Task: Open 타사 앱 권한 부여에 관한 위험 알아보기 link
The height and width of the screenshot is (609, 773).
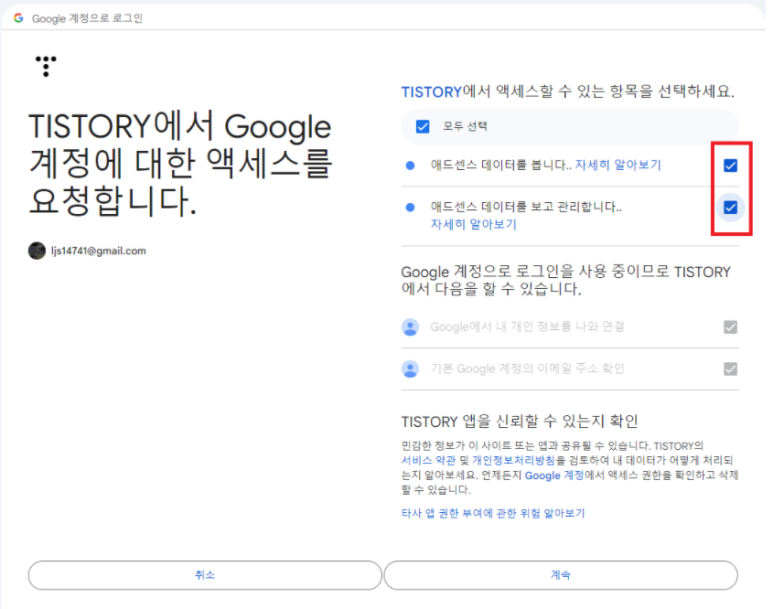Action: tap(493, 513)
